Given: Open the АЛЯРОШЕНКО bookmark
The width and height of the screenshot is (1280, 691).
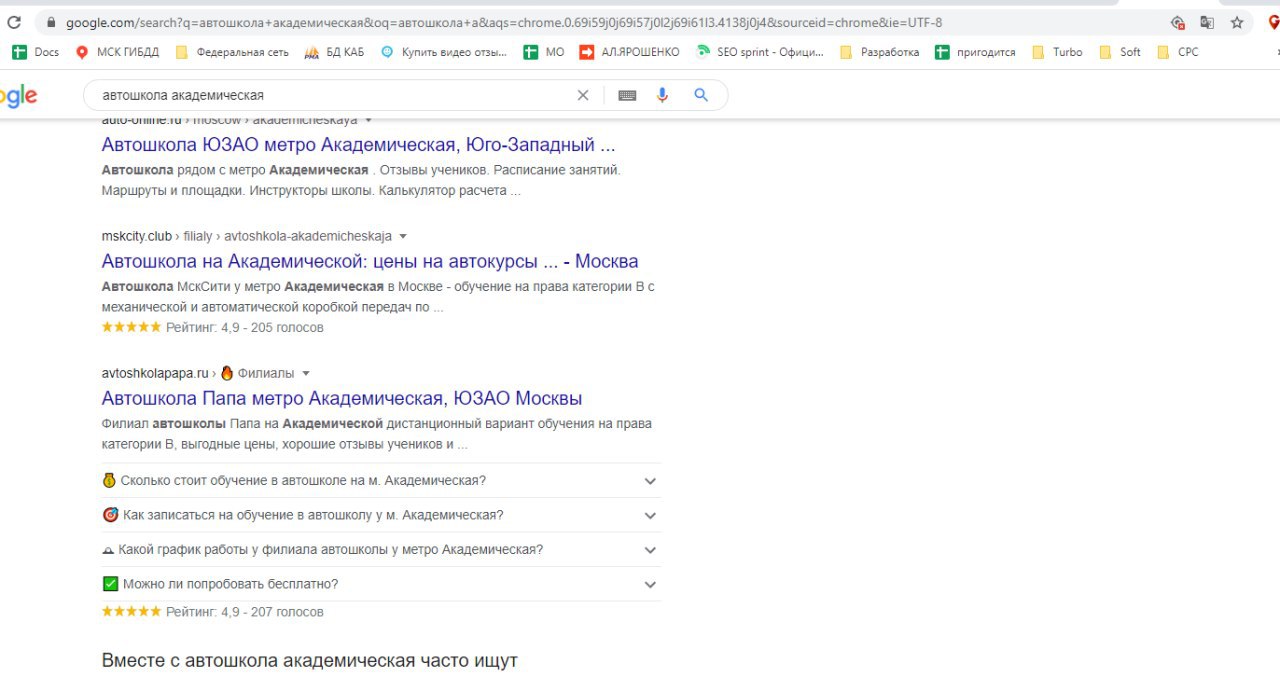Looking at the screenshot, I should [630, 52].
